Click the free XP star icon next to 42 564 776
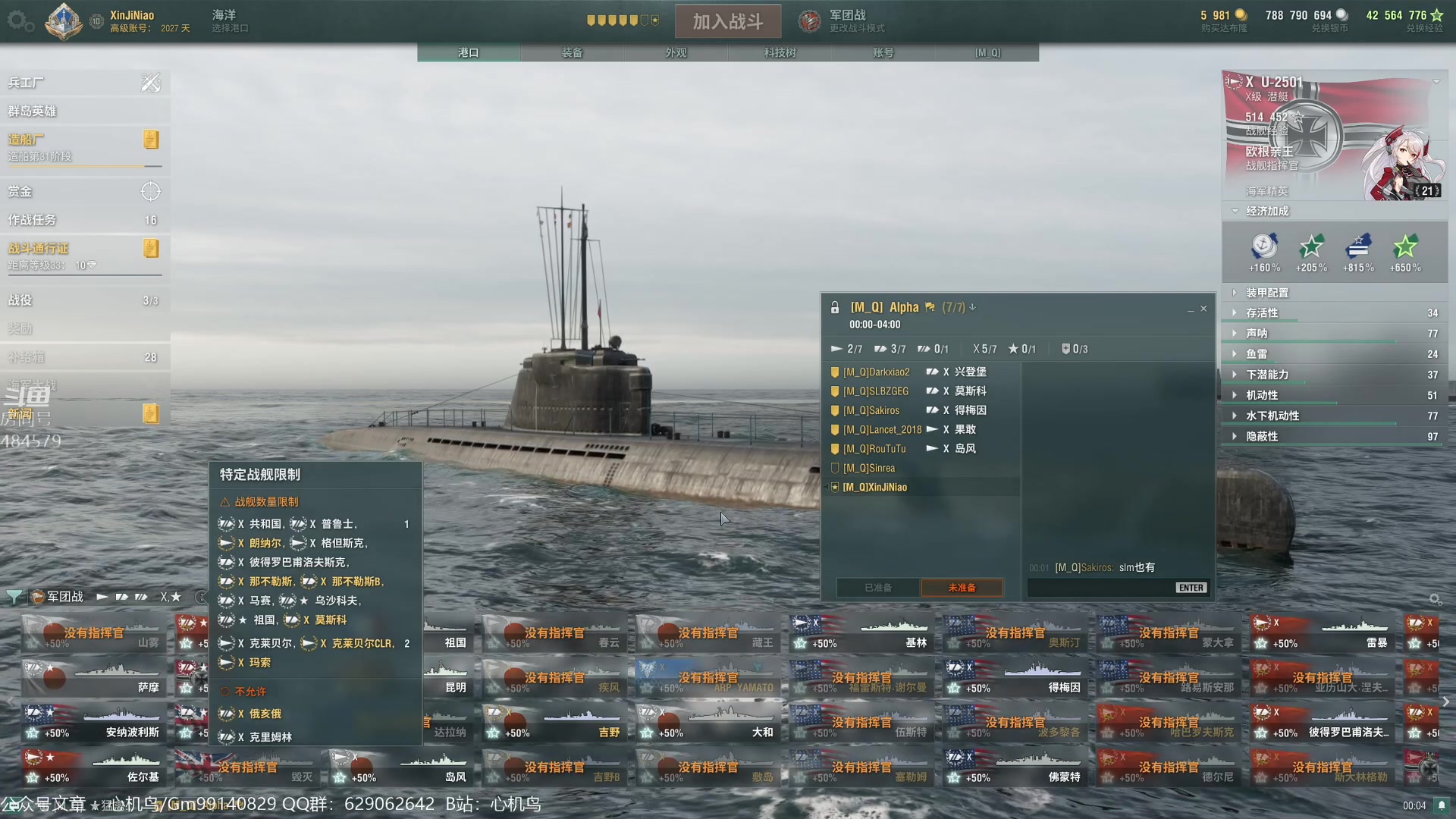Image resolution: width=1456 pixels, height=819 pixels. 1436,14
